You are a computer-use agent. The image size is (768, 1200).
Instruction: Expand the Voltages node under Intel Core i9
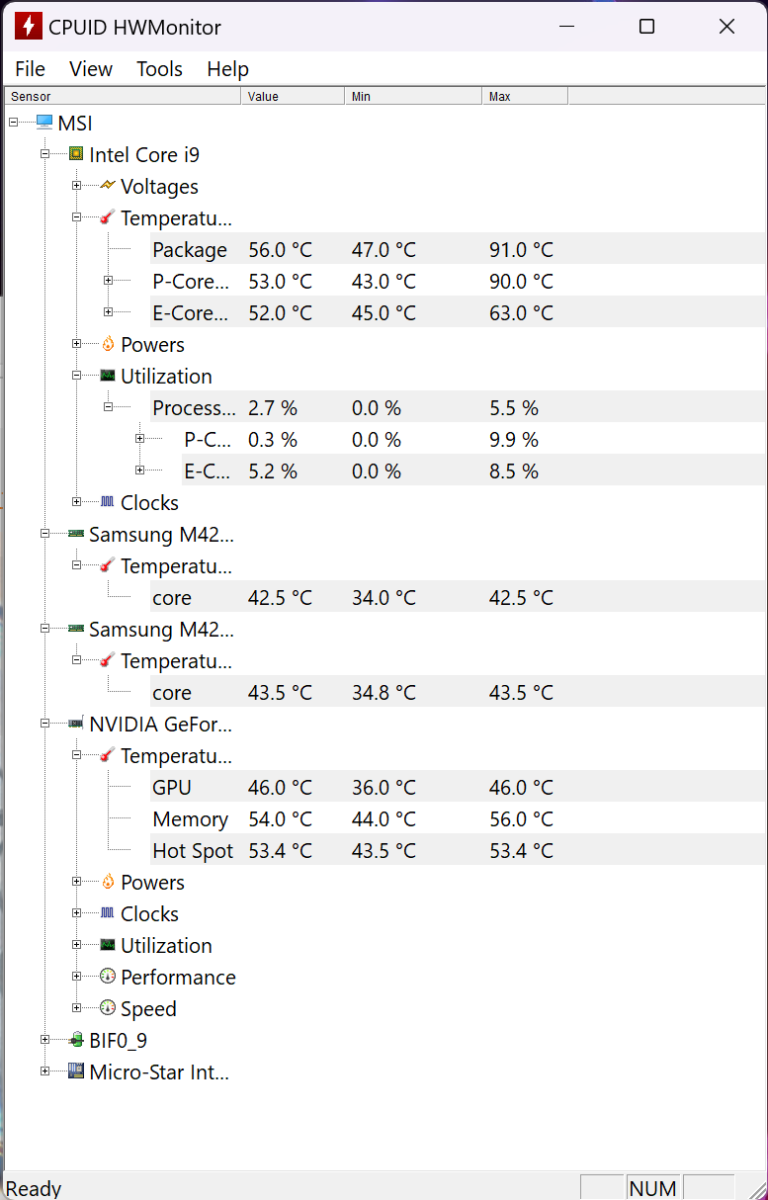pos(77,186)
